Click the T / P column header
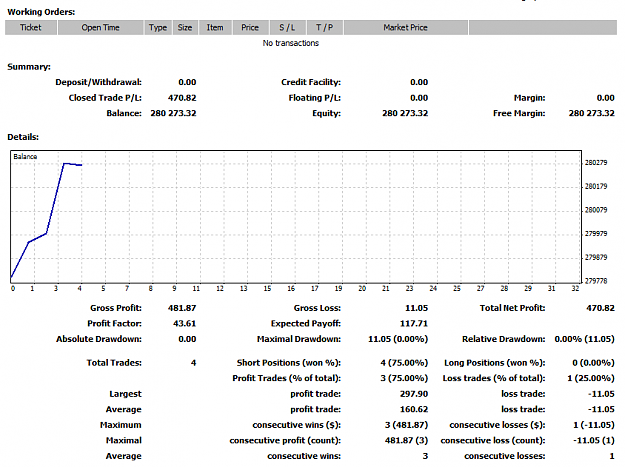The image size is (625, 467). click(324, 27)
